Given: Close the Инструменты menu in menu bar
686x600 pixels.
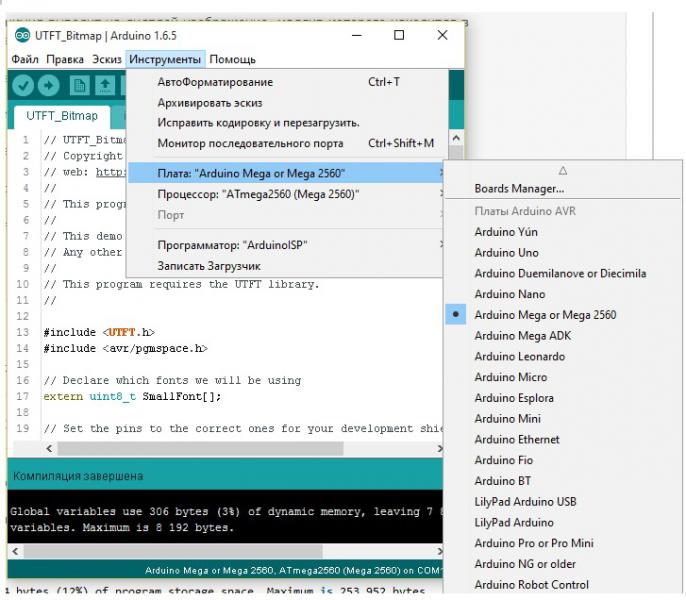Looking at the screenshot, I should pos(165,60).
